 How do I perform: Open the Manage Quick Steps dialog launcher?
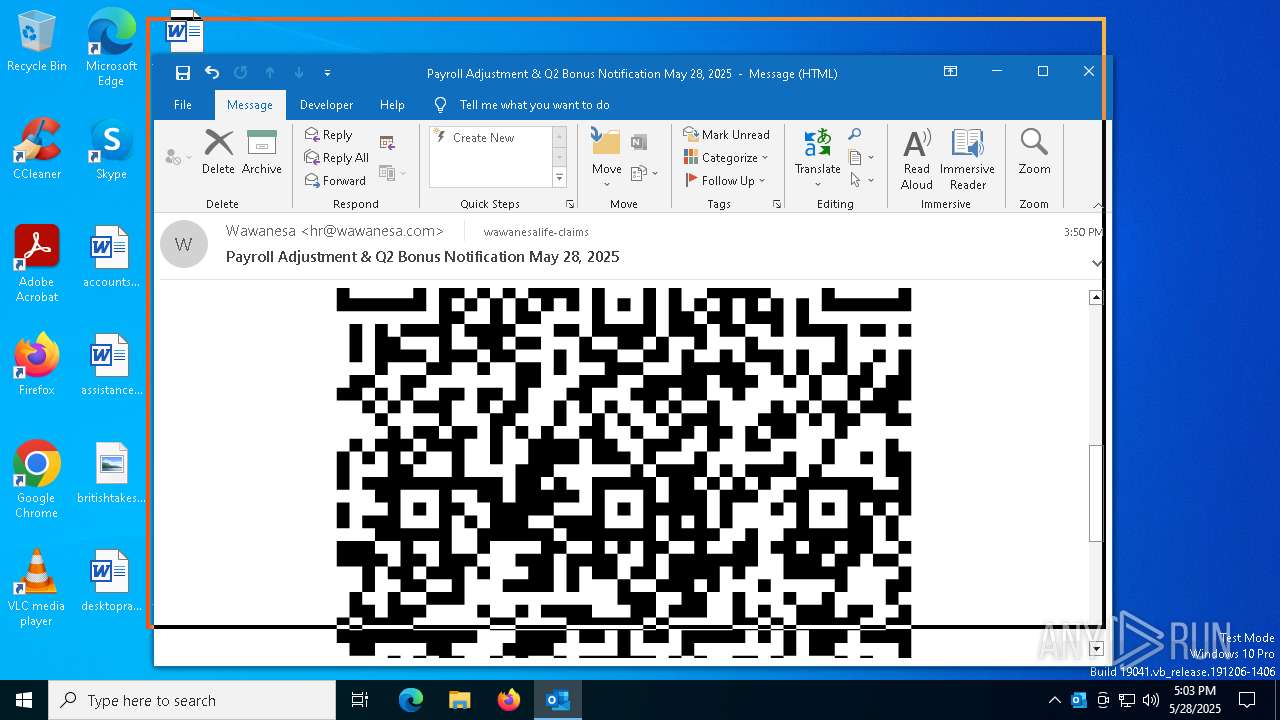(x=570, y=204)
